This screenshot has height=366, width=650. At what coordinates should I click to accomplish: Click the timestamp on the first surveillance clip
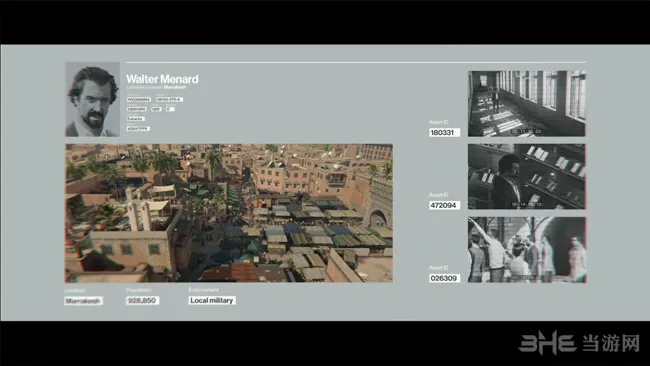pyautogui.click(x=526, y=131)
